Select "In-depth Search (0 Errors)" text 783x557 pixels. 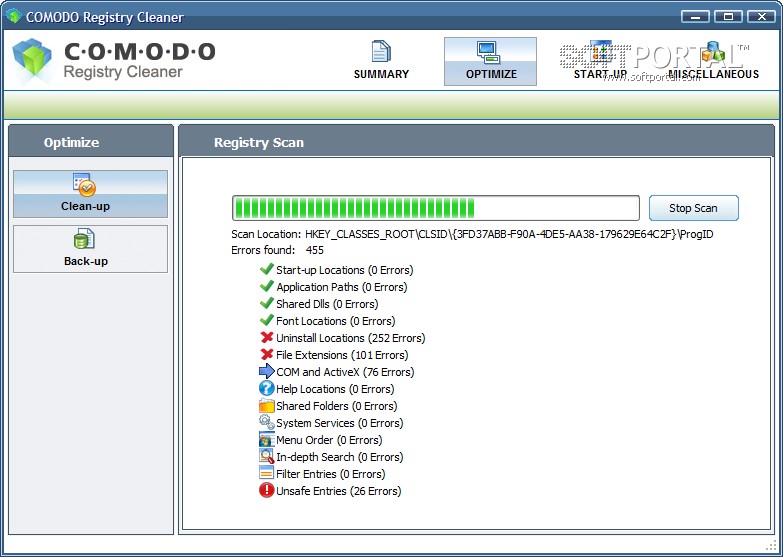[340, 457]
